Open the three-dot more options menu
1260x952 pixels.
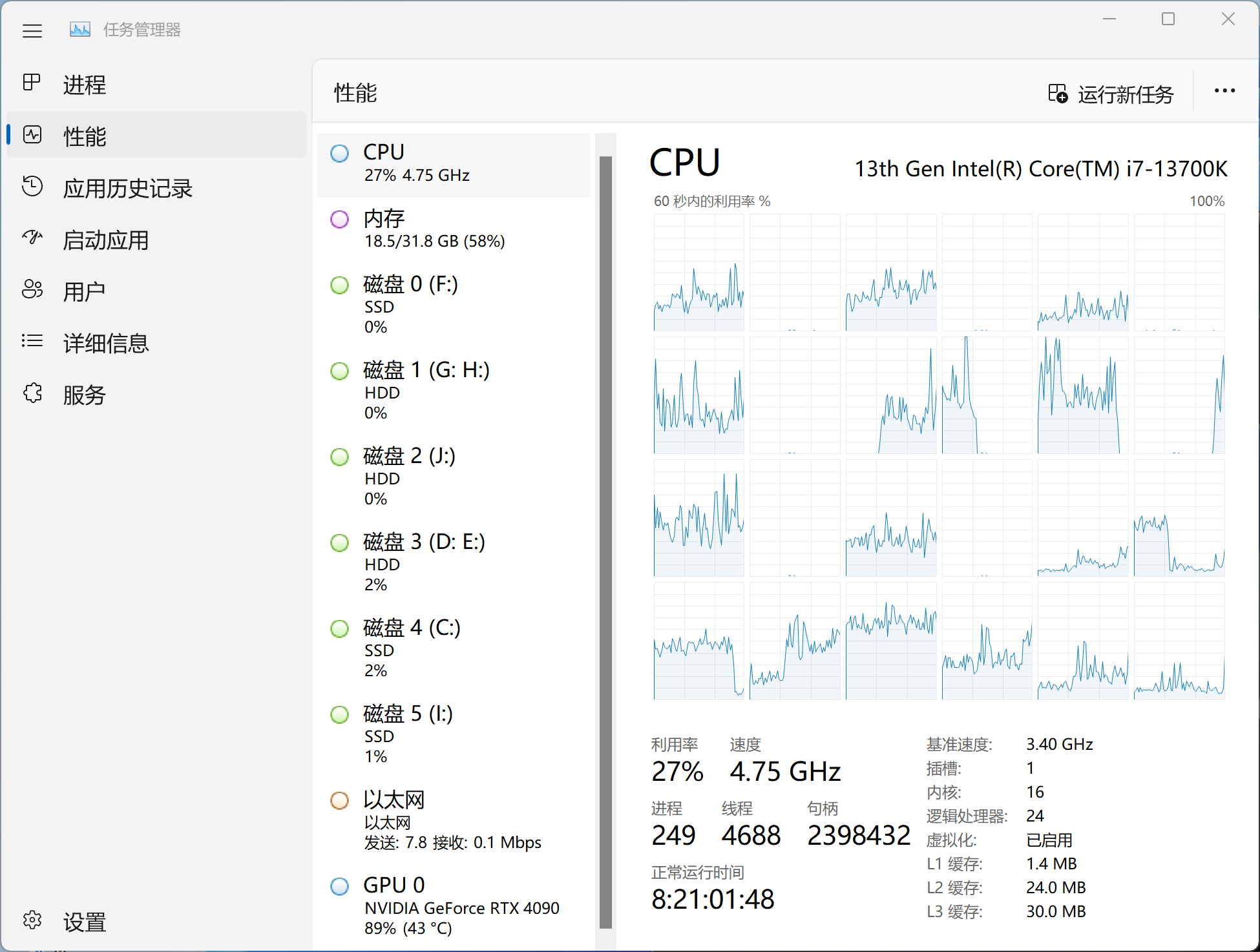pyautogui.click(x=1224, y=91)
